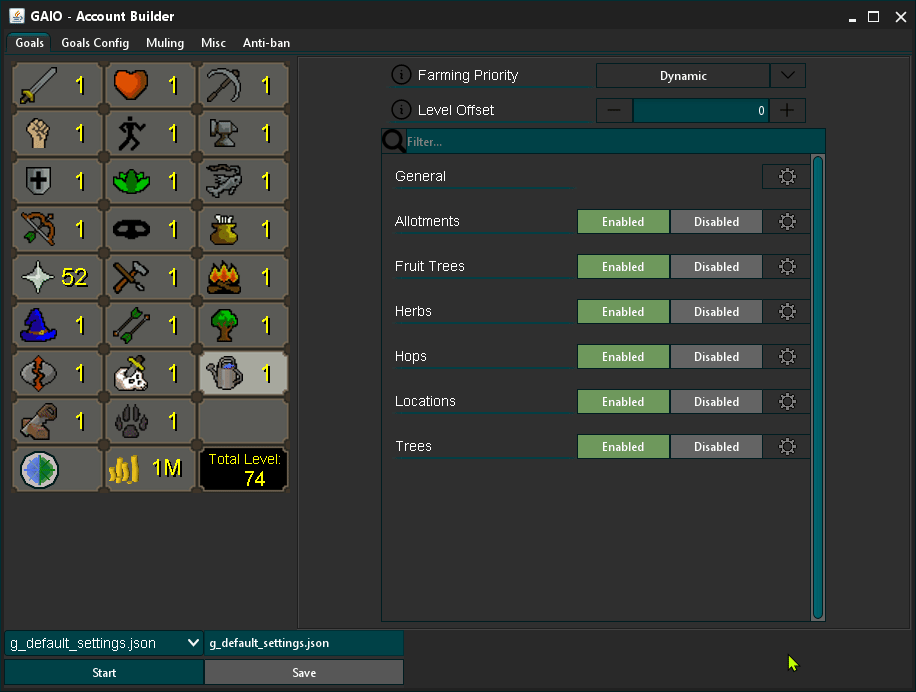
Task: Open g_default_settings.json profile dropdown
Action: coord(104,643)
